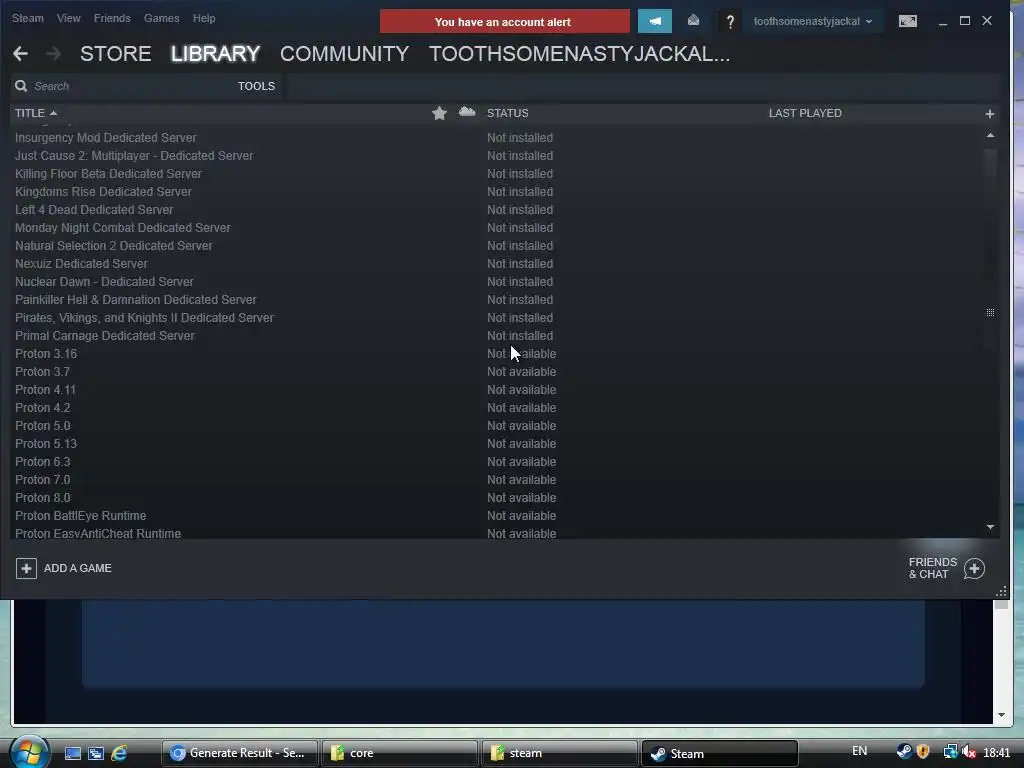Click the search magnifier icon
The height and width of the screenshot is (768, 1024).
click(x=21, y=86)
